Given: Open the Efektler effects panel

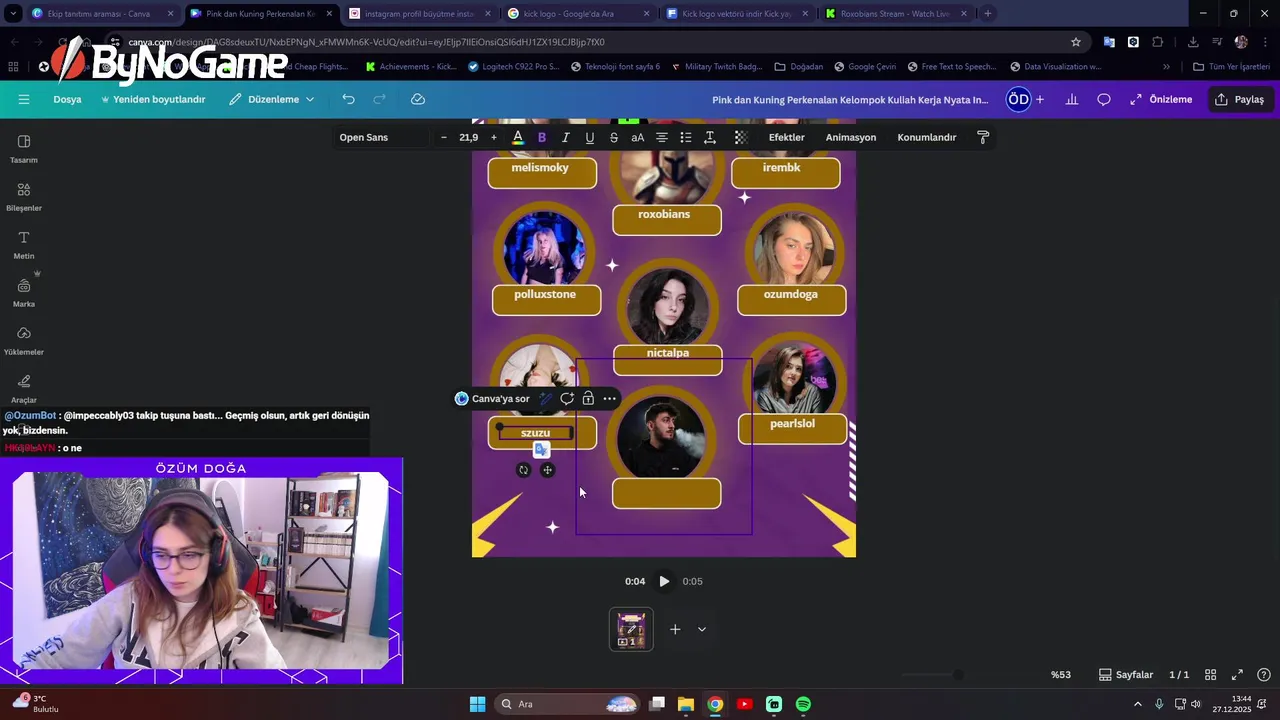Looking at the screenshot, I should 786,137.
